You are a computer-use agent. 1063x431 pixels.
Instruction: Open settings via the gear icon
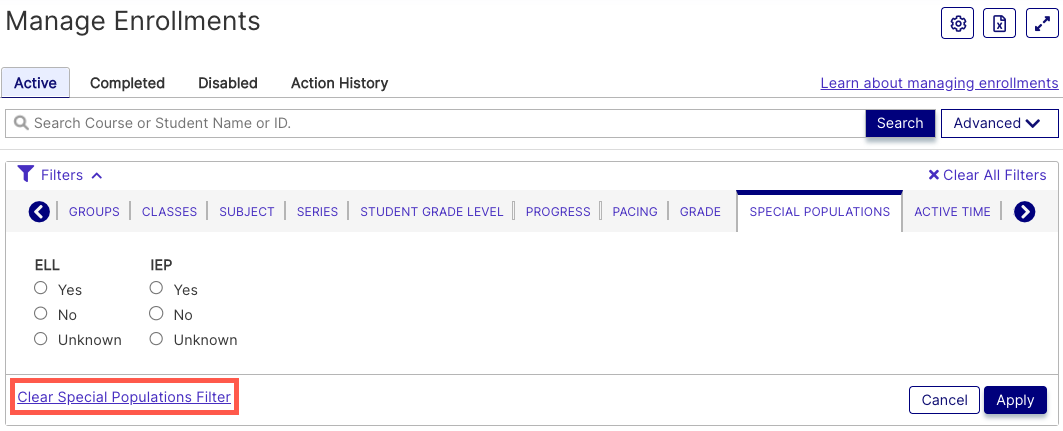point(957,24)
